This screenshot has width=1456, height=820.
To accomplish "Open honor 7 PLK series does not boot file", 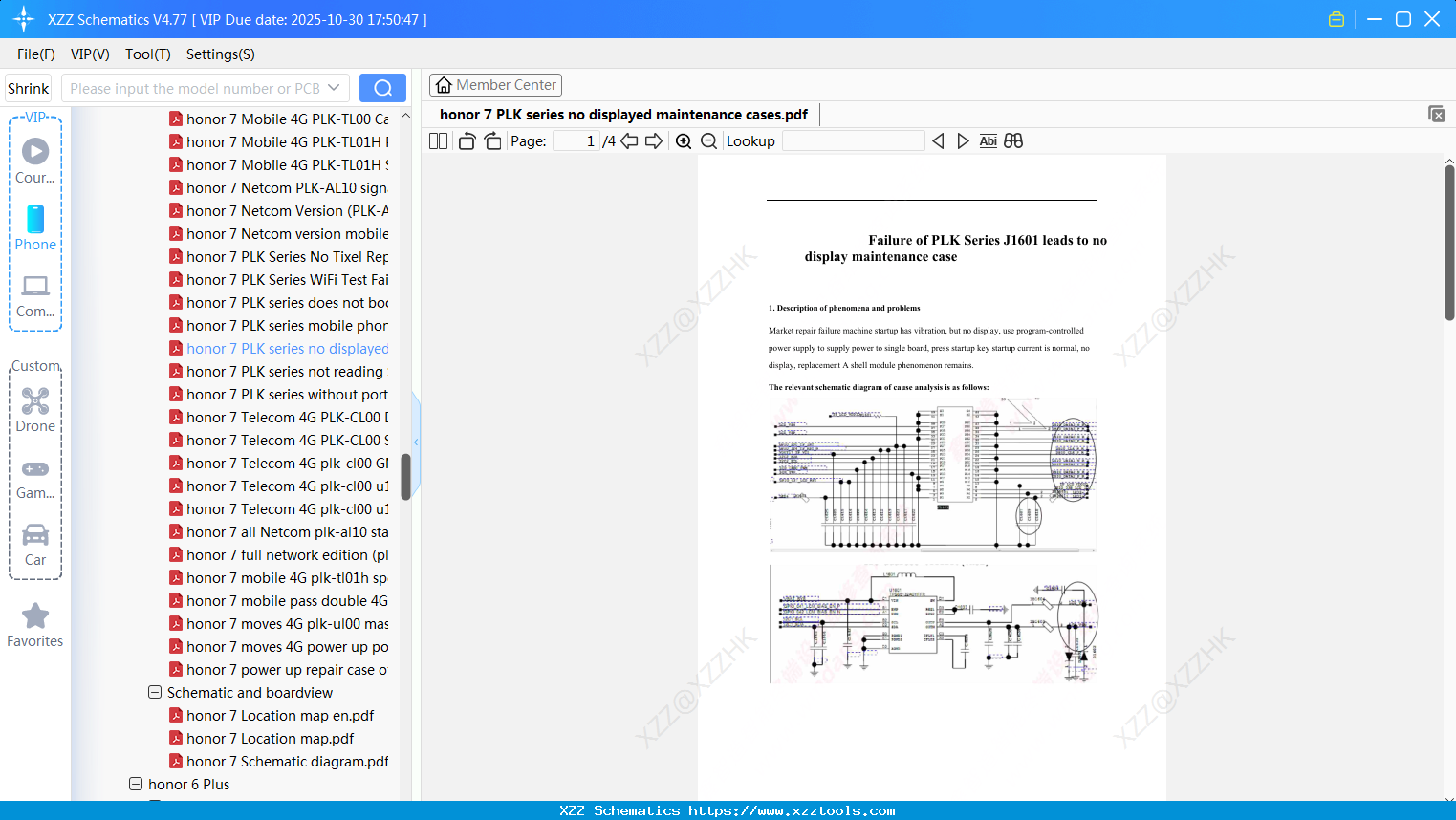I will 287,303.
